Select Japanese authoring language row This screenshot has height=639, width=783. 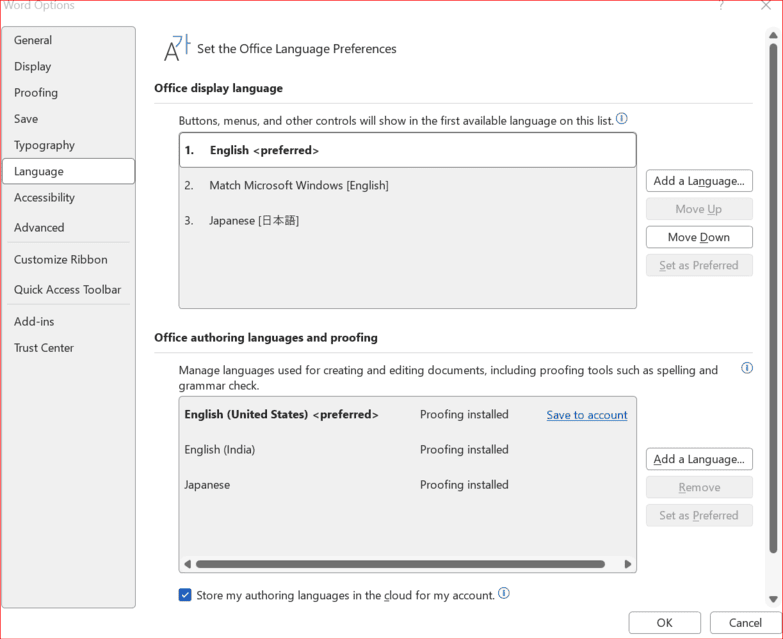(x=407, y=484)
